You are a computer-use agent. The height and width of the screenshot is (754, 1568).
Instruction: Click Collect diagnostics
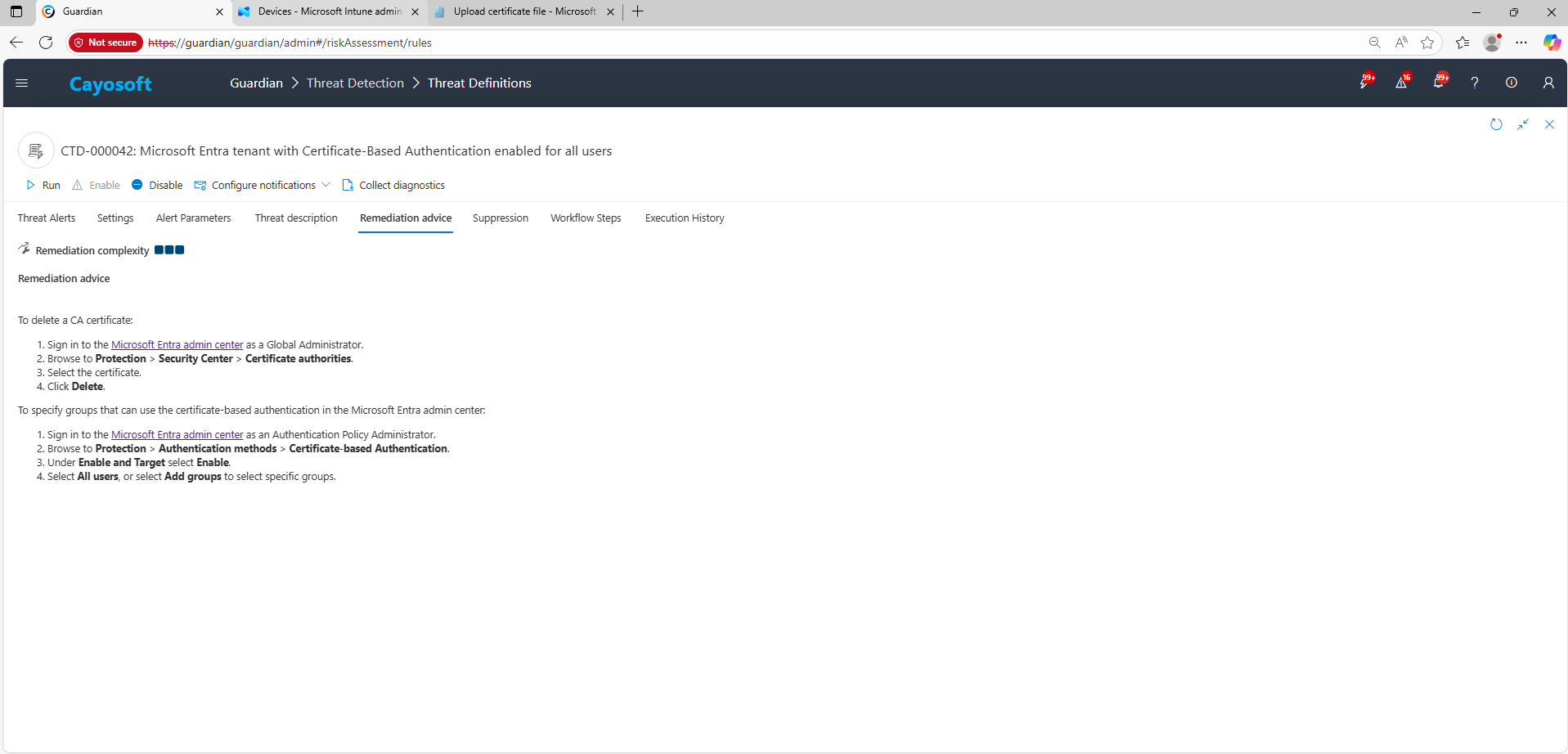tap(393, 186)
